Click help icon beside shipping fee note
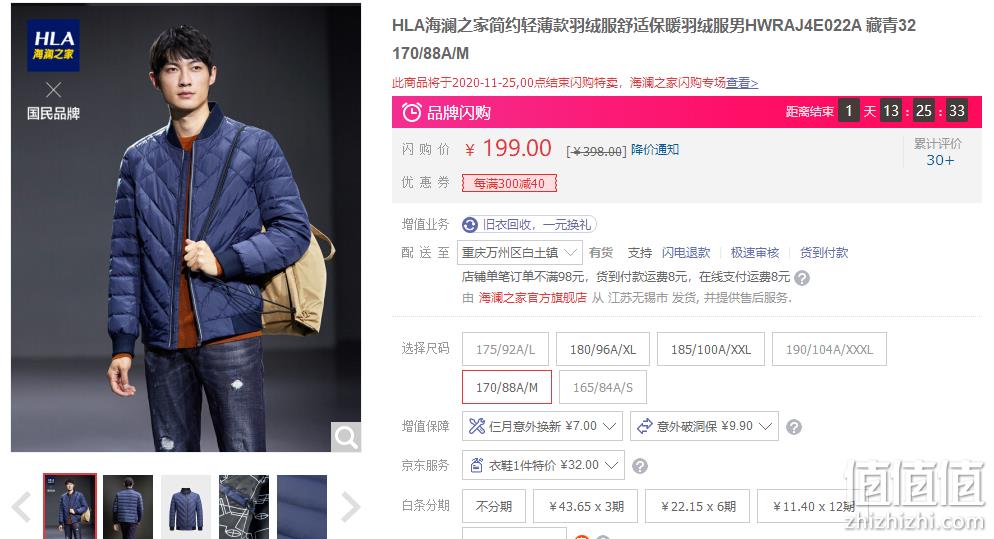Image resolution: width=994 pixels, height=539 pixels. tap(802, 278)
